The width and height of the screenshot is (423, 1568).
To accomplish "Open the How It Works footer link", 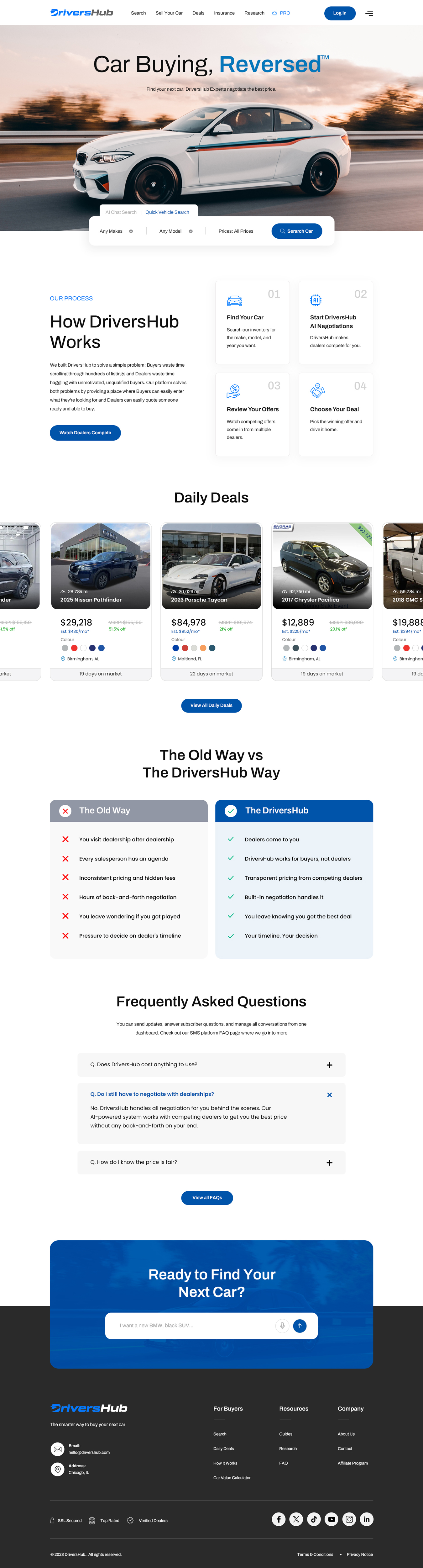I will click(226, 1463).
